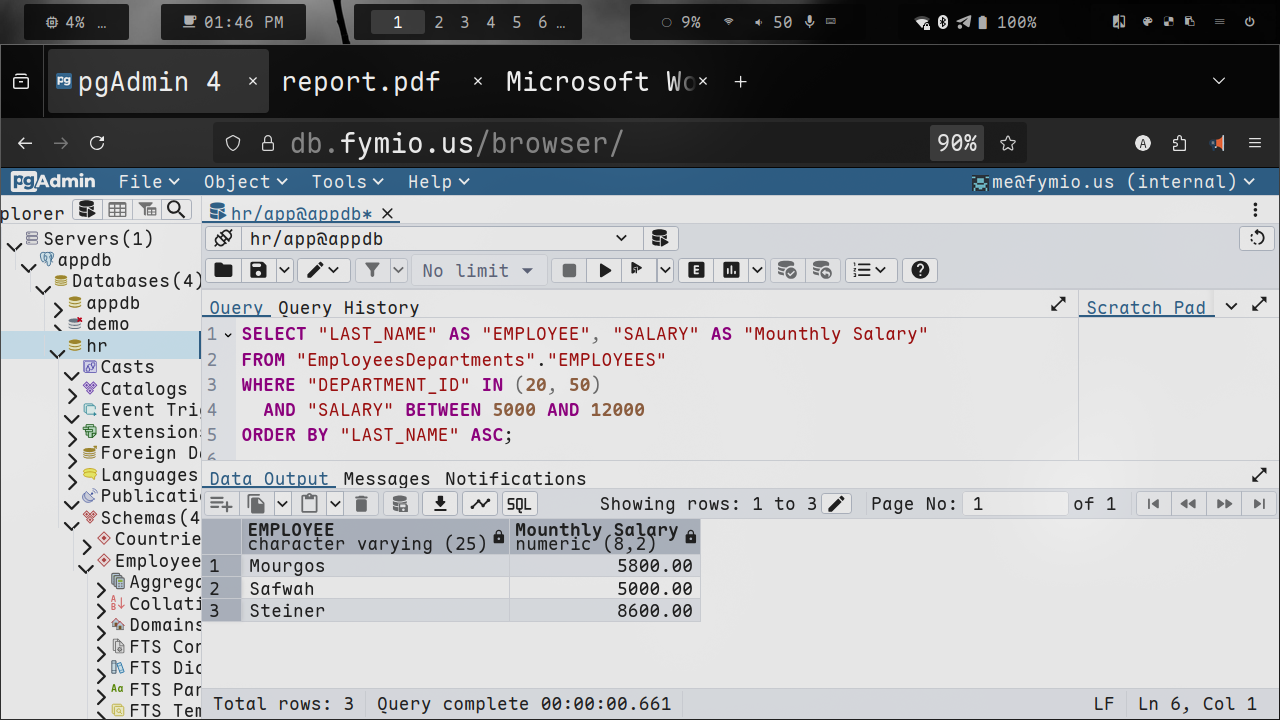Open the Graph Visualiser icon

(480, 504)
